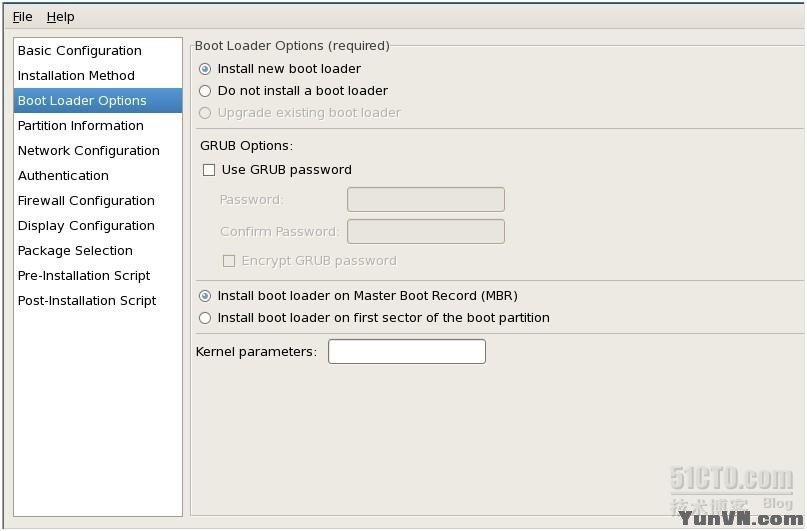Image resolution: width=807 pixels, height=531 pixels.
Task: Select Basic Configuration in sidebar
Action: (x=80, y=51)
